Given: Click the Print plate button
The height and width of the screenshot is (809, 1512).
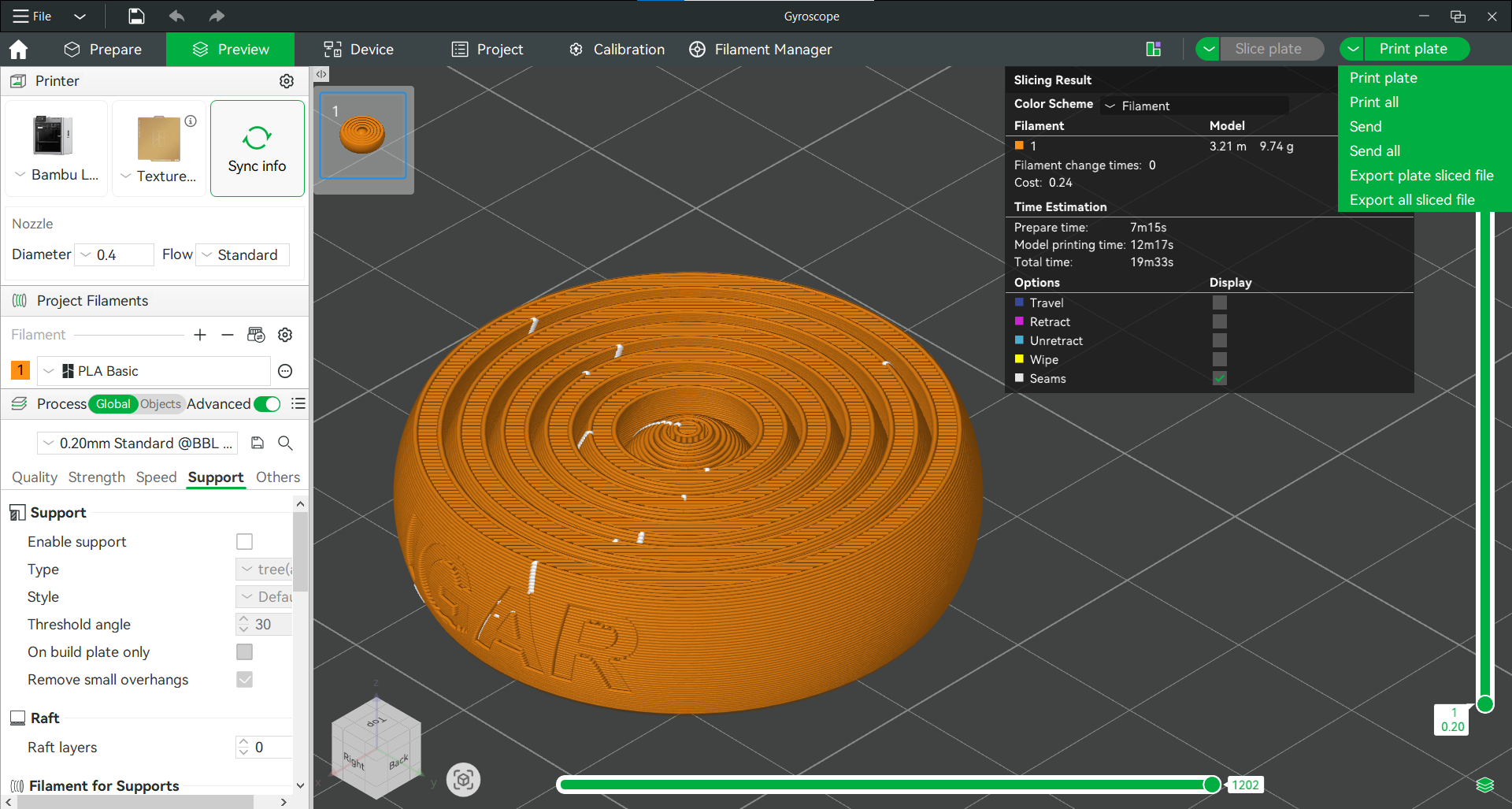Looking at the screenshot, I should (x=1417, y=49).
